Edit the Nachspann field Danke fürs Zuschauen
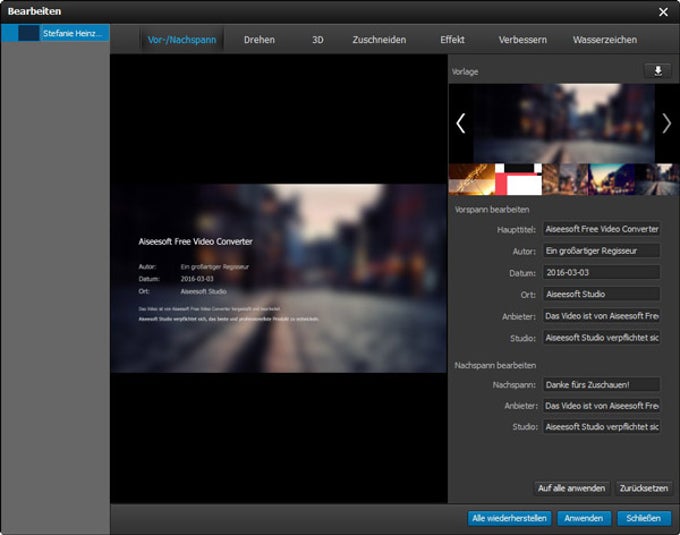This screenshot has height=535, width=680. [x=602, y=385]
